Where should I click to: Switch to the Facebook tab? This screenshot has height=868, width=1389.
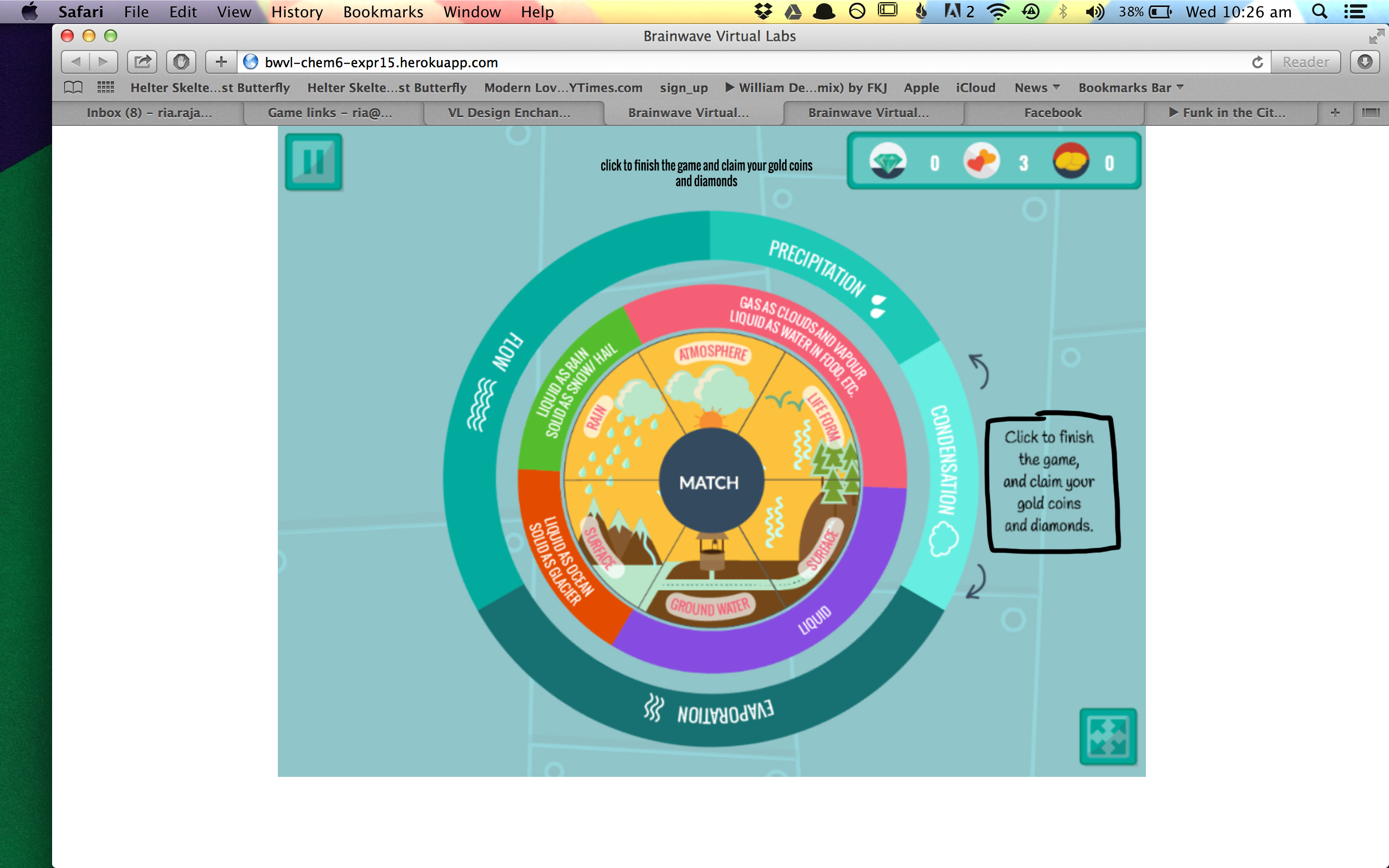1053,113
